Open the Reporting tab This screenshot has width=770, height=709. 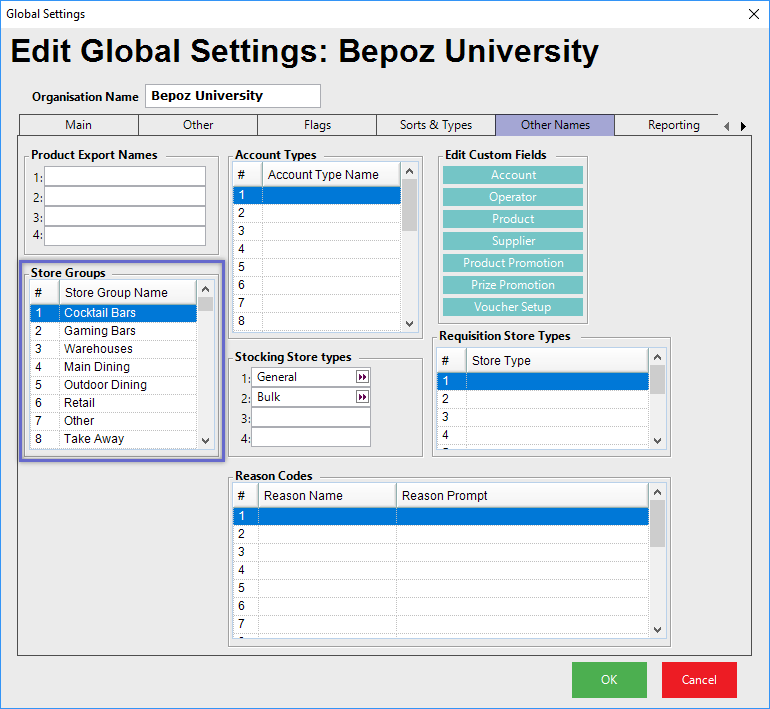tap(673, 125)
